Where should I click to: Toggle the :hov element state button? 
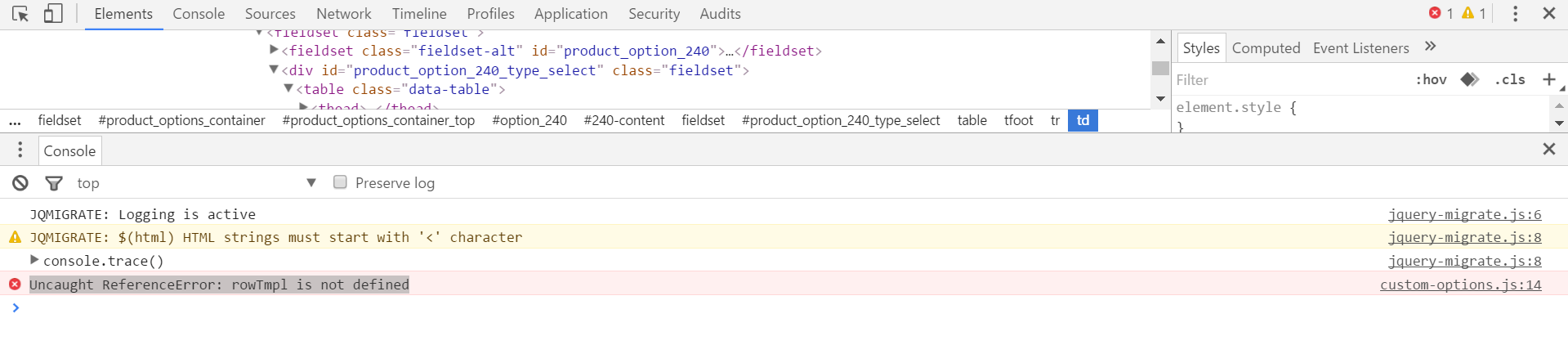[1431, 79]
